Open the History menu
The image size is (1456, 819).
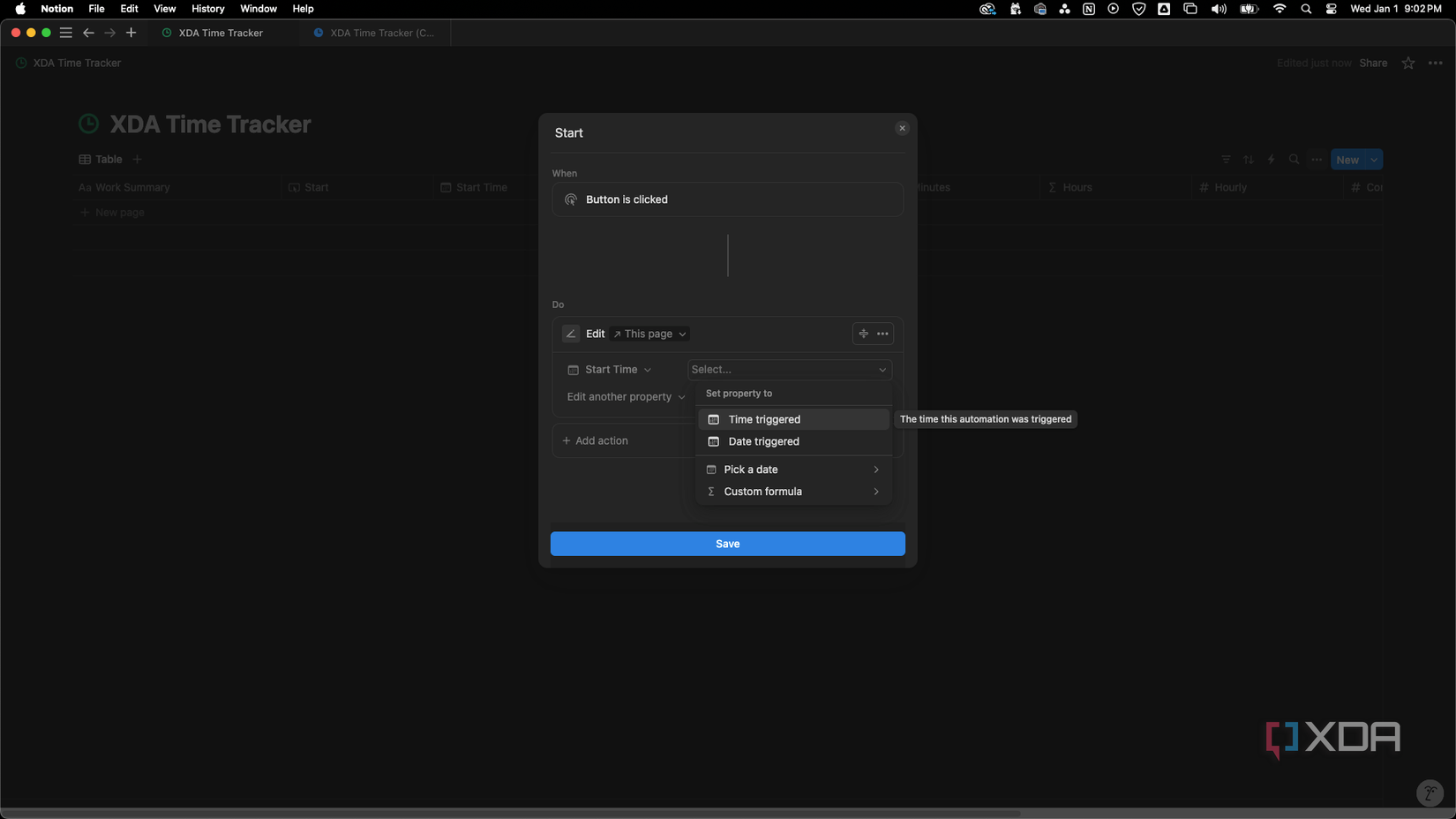[x=207, y=9]
